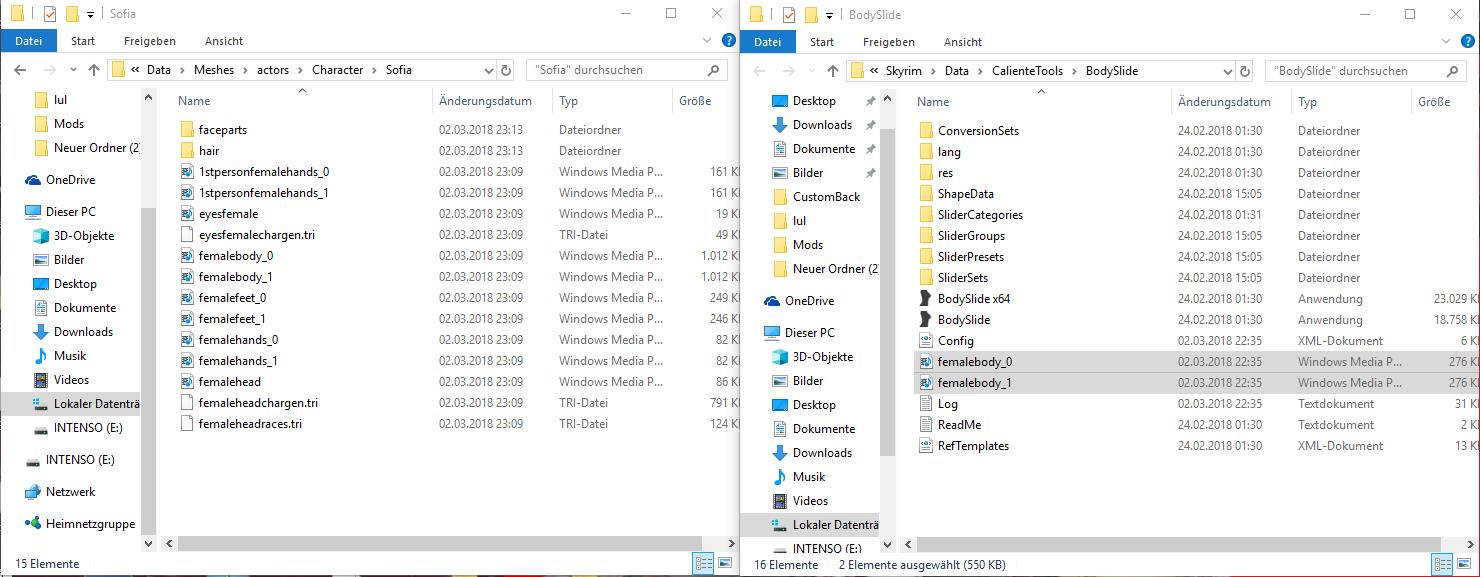Click the back arrow in BodySlide window
1480x577 pixels.
click(x=759, y=71)
